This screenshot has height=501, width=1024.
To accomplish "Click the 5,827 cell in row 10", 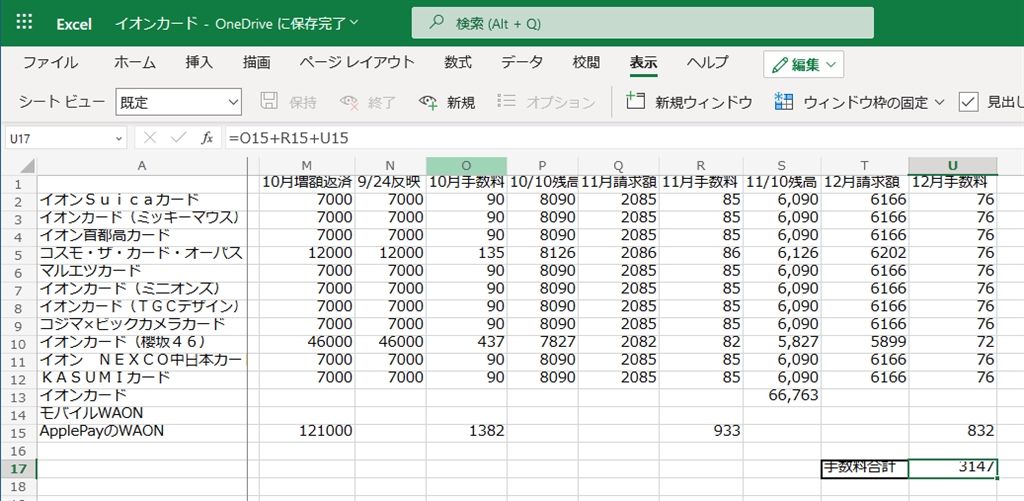I will pos(782,342).
